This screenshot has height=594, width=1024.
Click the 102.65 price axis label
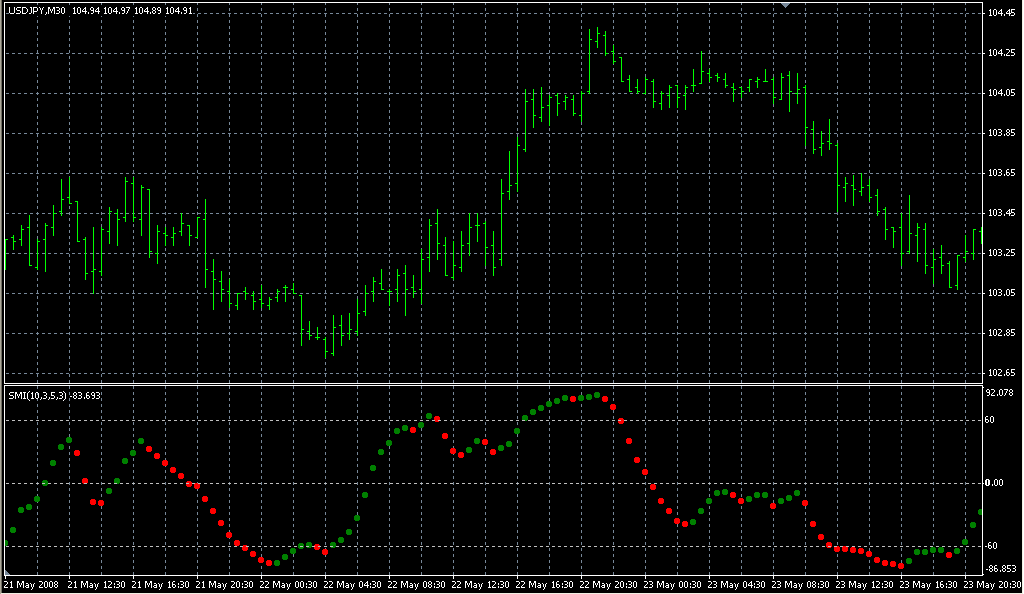coord(1001,373)
